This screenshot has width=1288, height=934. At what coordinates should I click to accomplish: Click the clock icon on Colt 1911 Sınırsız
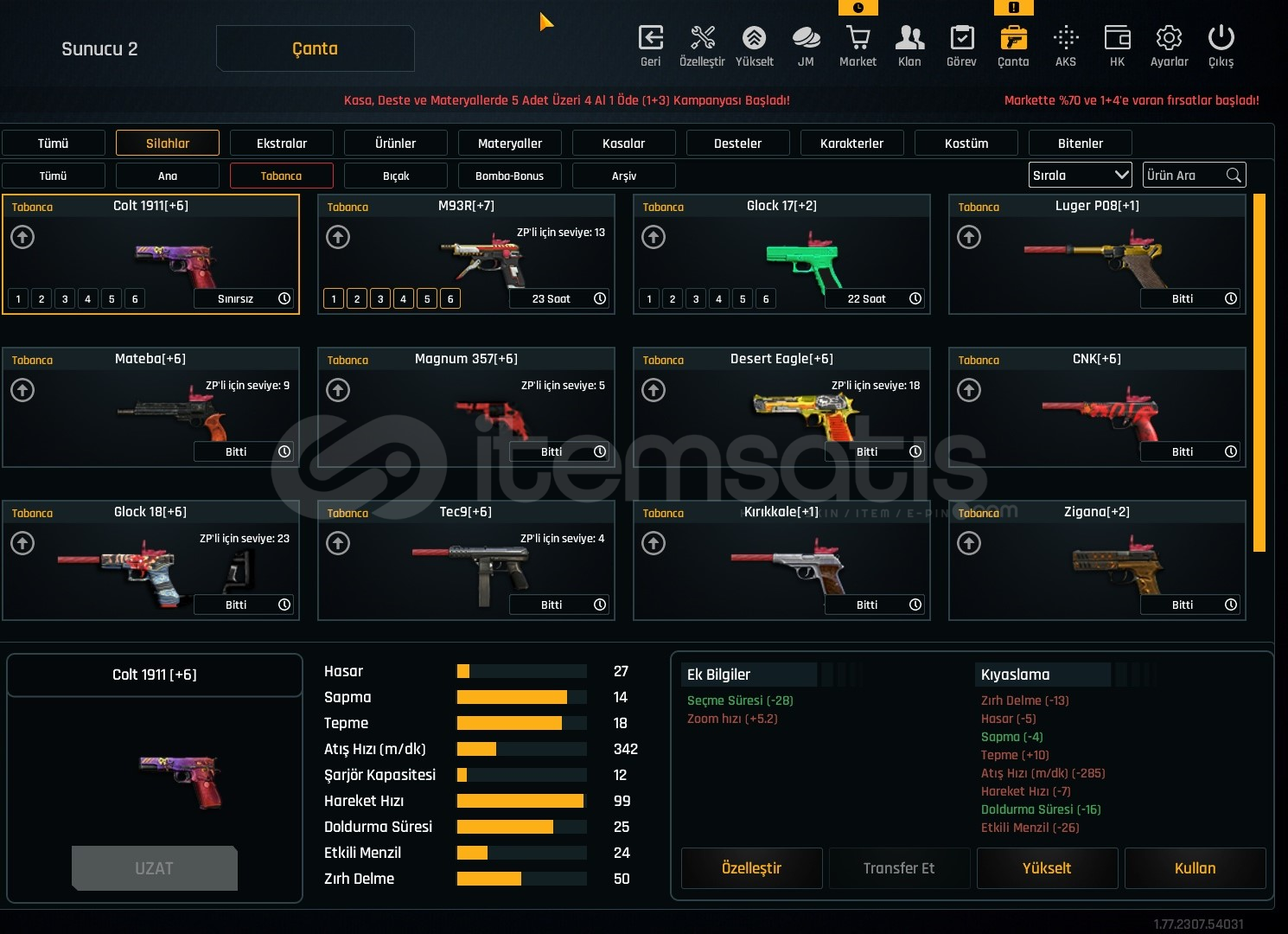point(284,298)
